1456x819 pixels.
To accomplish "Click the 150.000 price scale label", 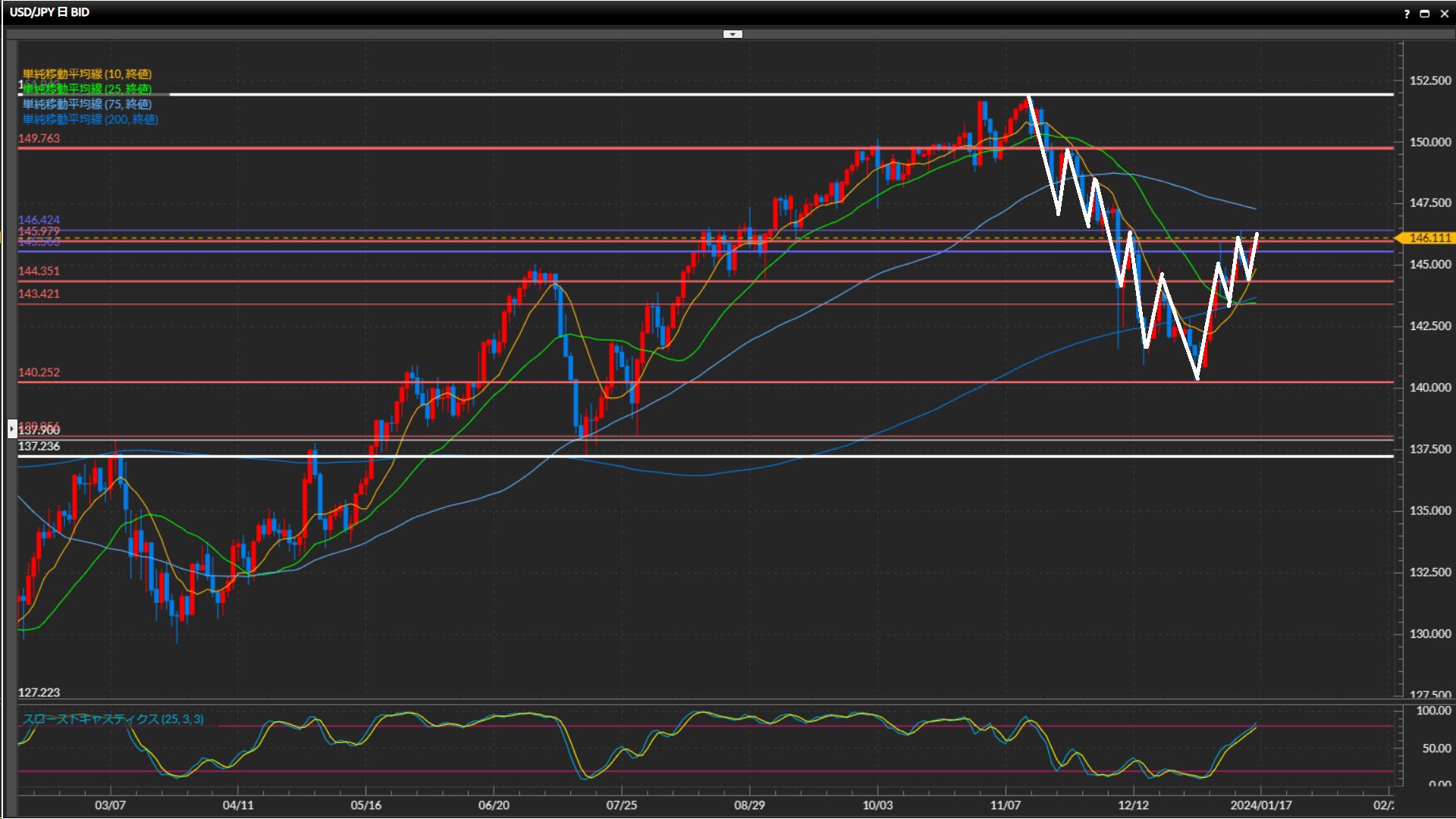I will pos(1429,142).
